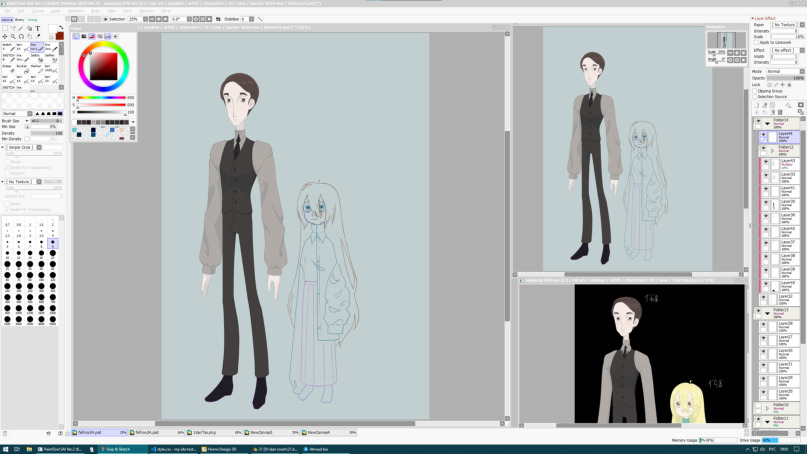Click the No Texture brush button
807x454 pixels.
(x=20, y=182)
